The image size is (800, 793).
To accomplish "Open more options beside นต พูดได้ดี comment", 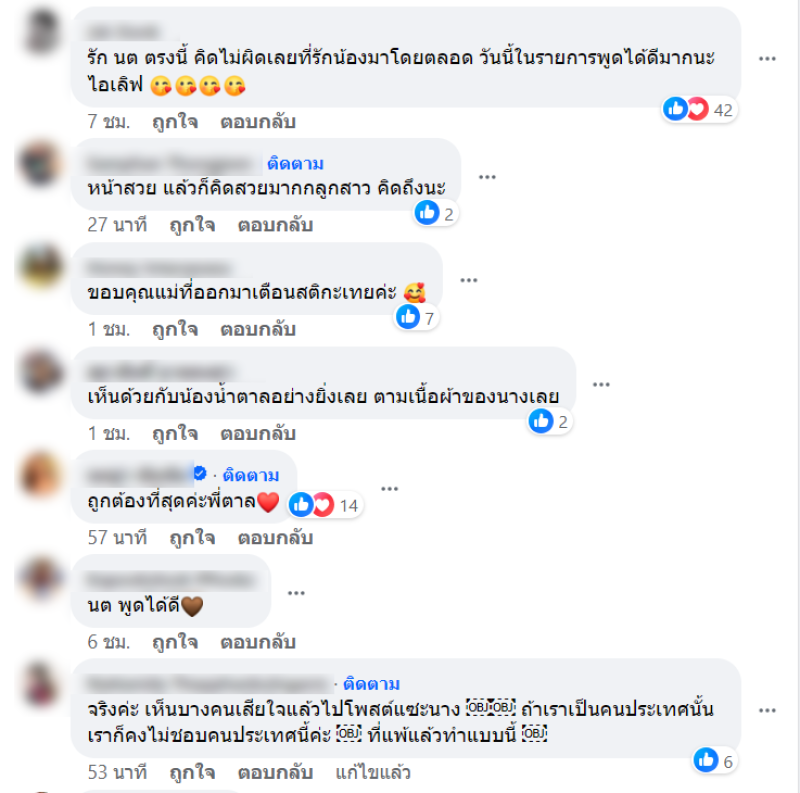I will (296, 593).
